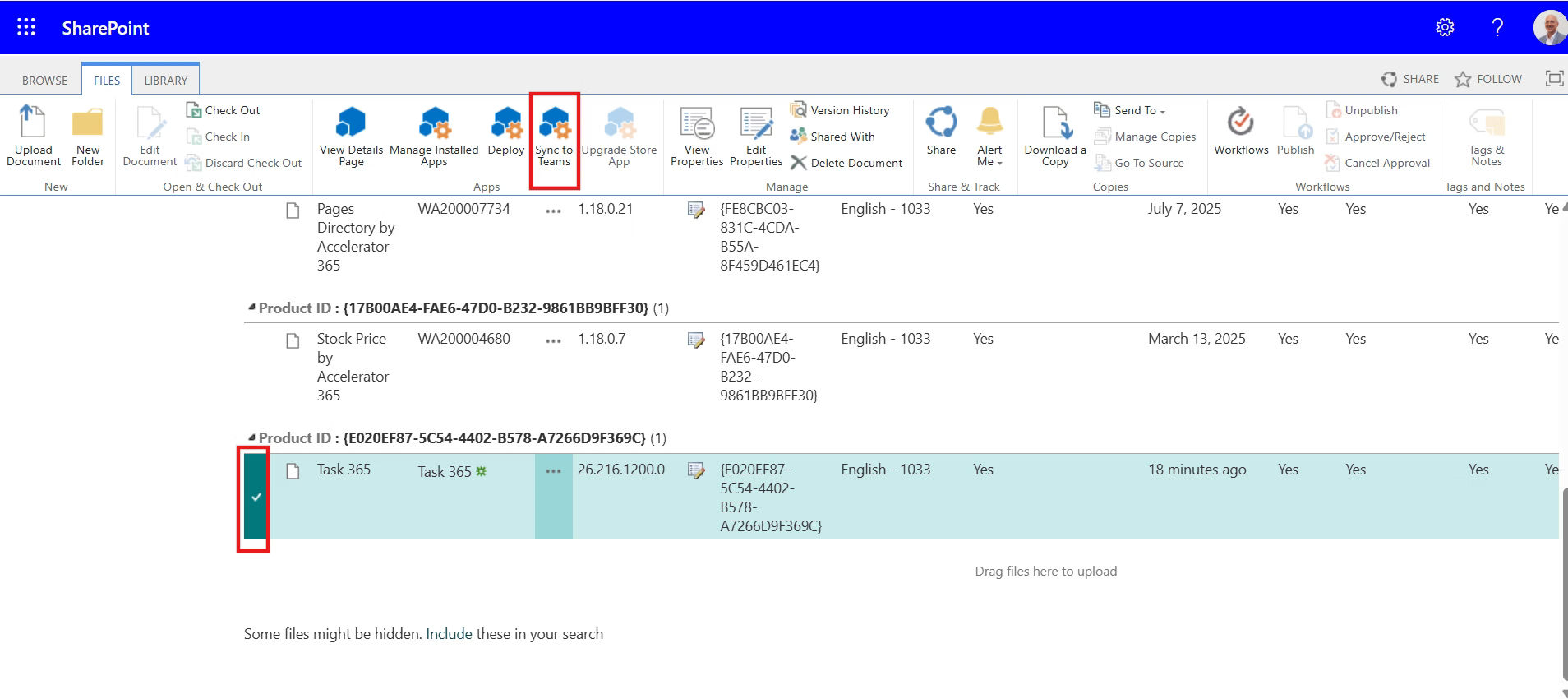Open View Details Page for the app
This screenshot has height=699, width=1568.
point(351,136)
